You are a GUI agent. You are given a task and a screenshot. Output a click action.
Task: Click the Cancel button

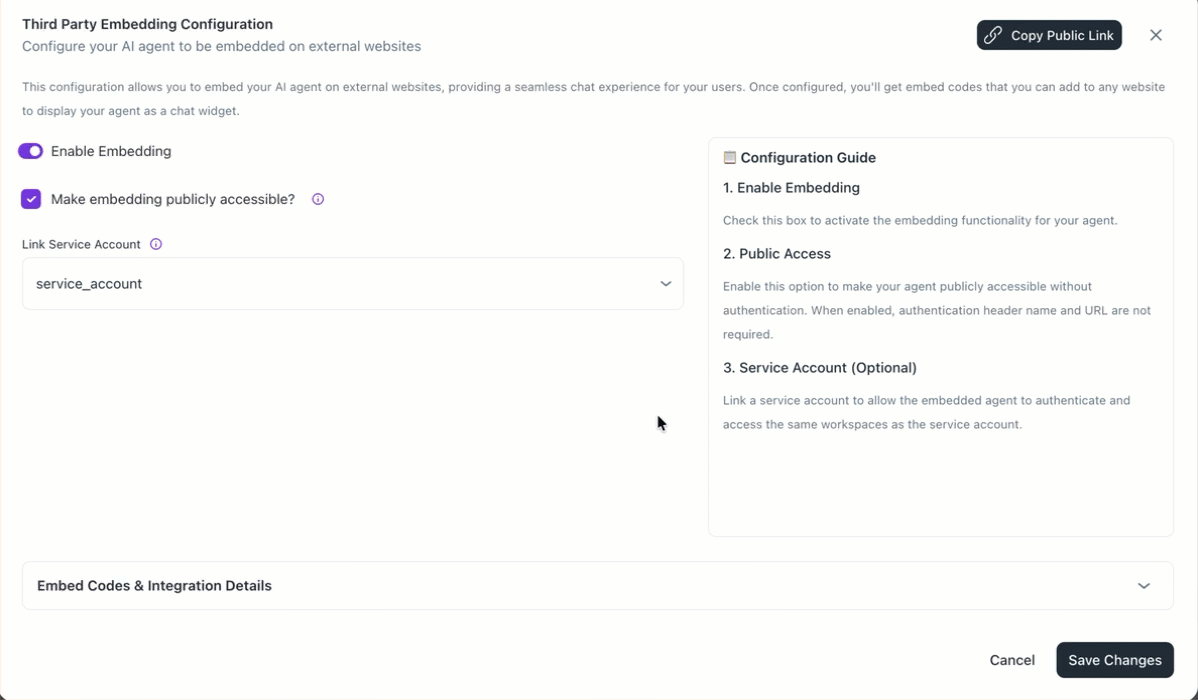click(x=1012, y=660)
